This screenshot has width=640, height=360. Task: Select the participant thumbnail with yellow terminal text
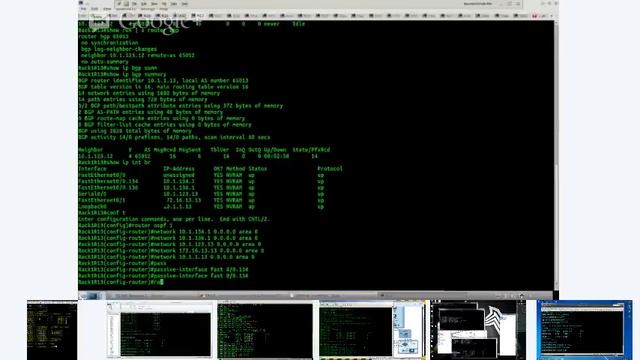[x=52, y=330]
